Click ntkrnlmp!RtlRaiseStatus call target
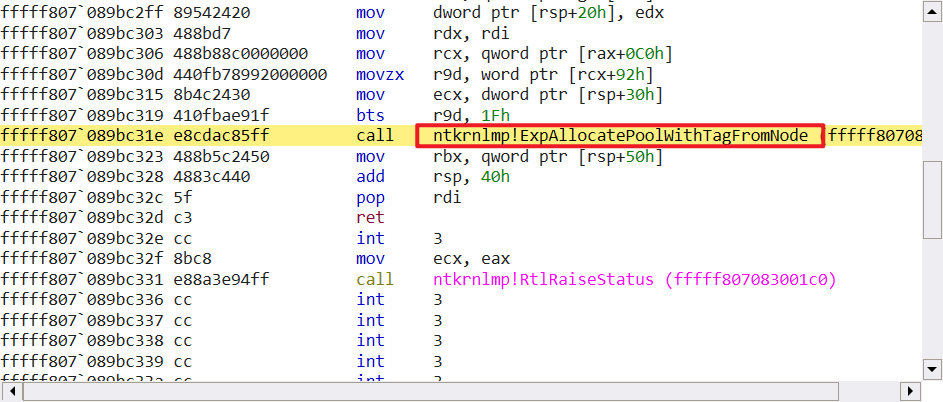Screen dimensions: 943x402 (634, 280)
